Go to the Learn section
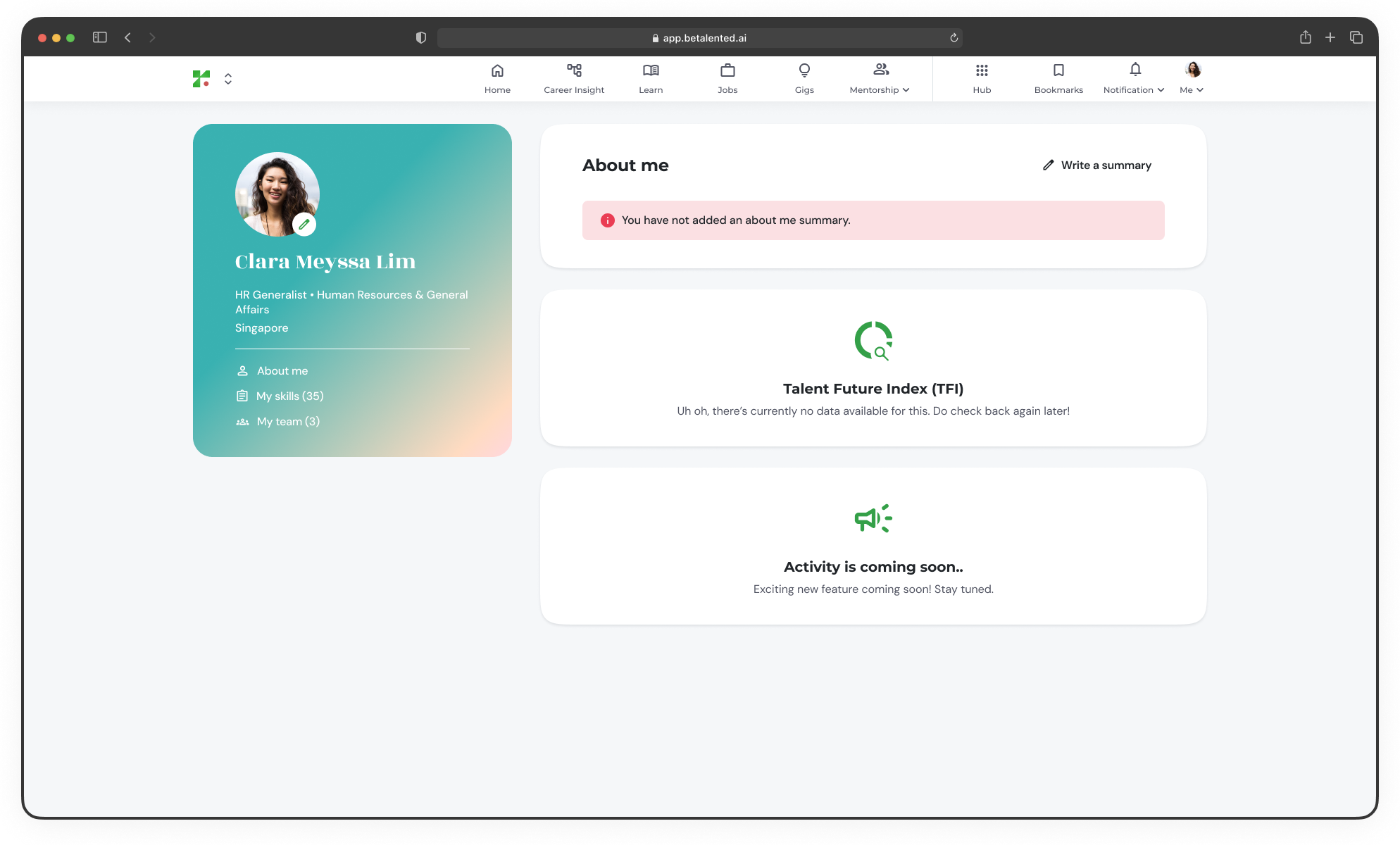Screen dimensions: 1400x845 coord(650,78)
